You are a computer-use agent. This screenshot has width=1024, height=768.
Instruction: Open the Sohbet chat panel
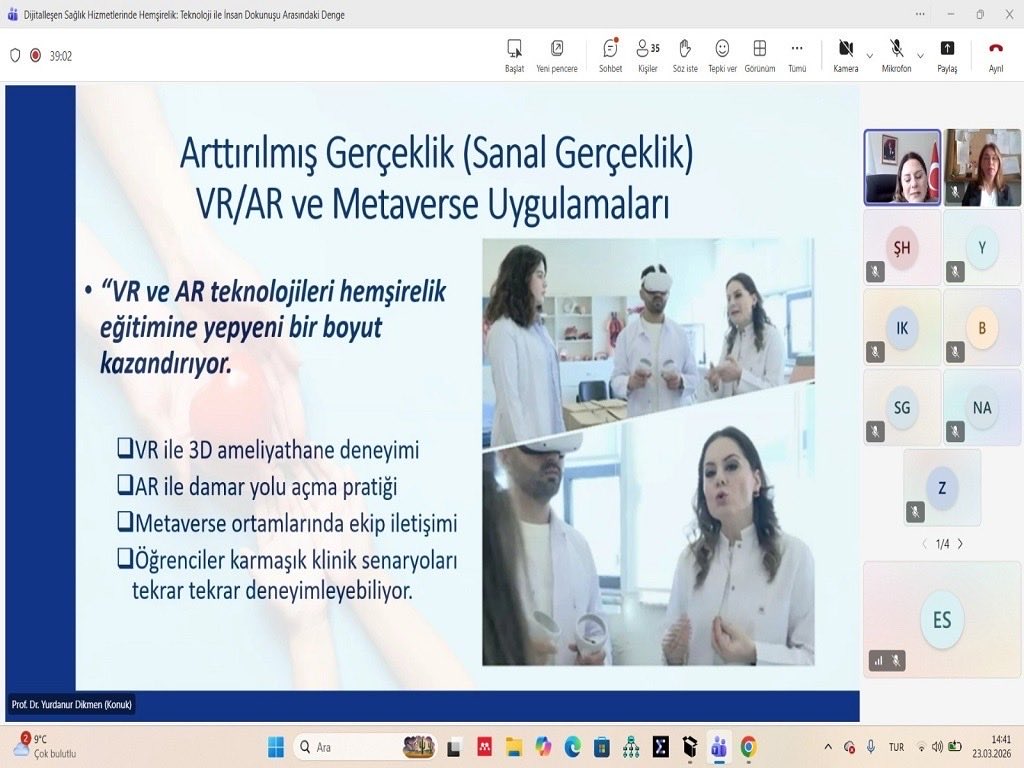coord(608,55)
